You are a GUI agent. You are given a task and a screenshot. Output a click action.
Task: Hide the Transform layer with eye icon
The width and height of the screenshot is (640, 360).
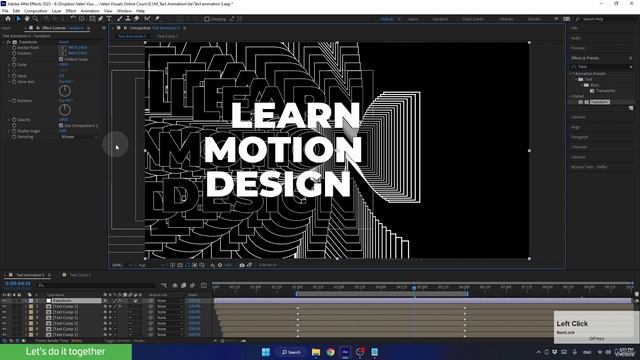point(4,301)
